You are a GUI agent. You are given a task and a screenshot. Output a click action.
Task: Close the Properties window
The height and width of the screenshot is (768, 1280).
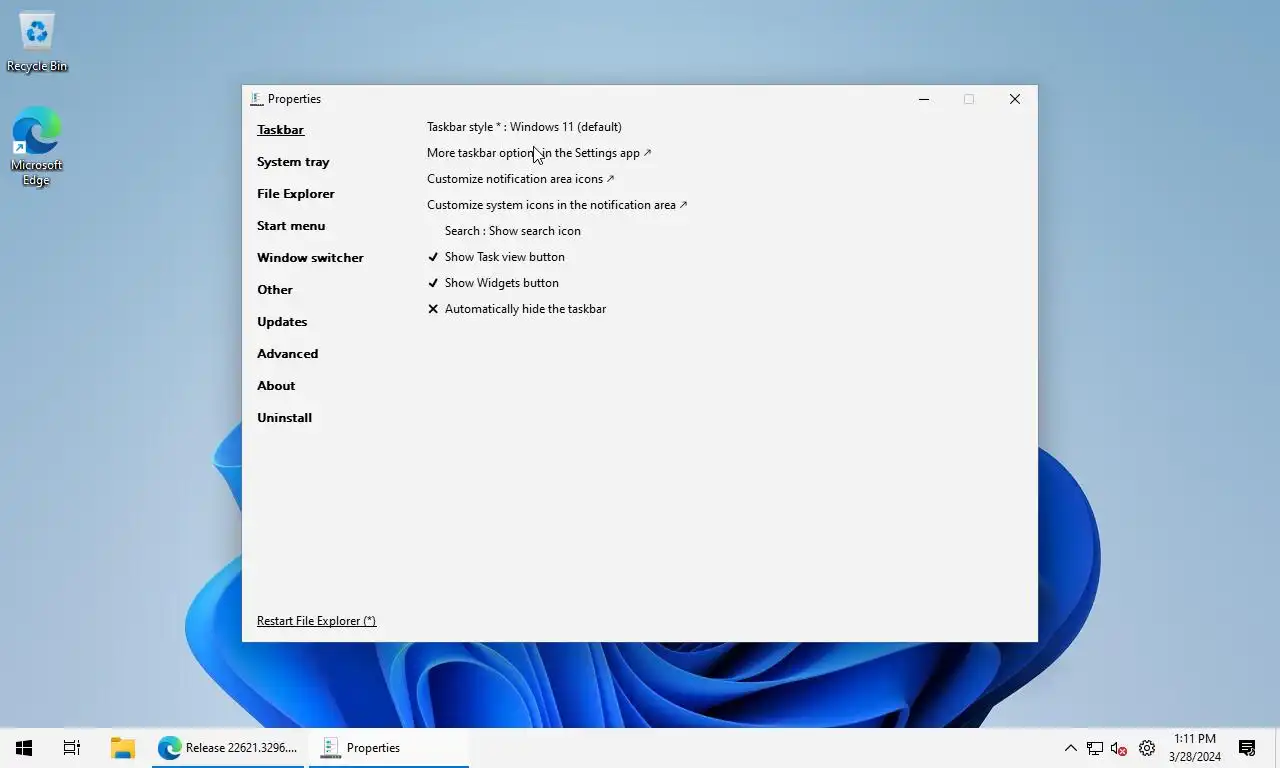pos(1015,99)
